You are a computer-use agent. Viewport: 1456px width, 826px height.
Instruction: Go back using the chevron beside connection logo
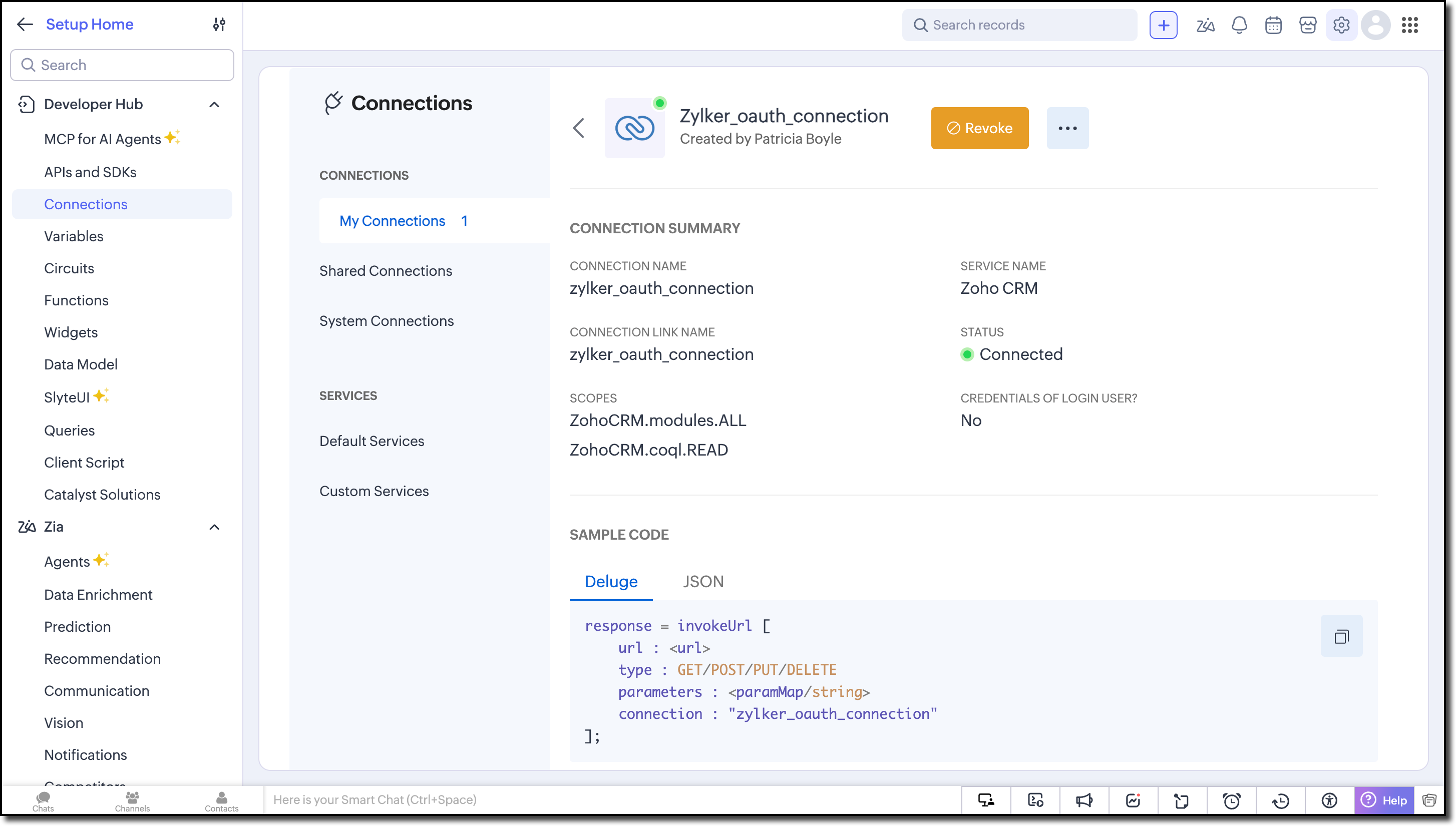point(578,128)
